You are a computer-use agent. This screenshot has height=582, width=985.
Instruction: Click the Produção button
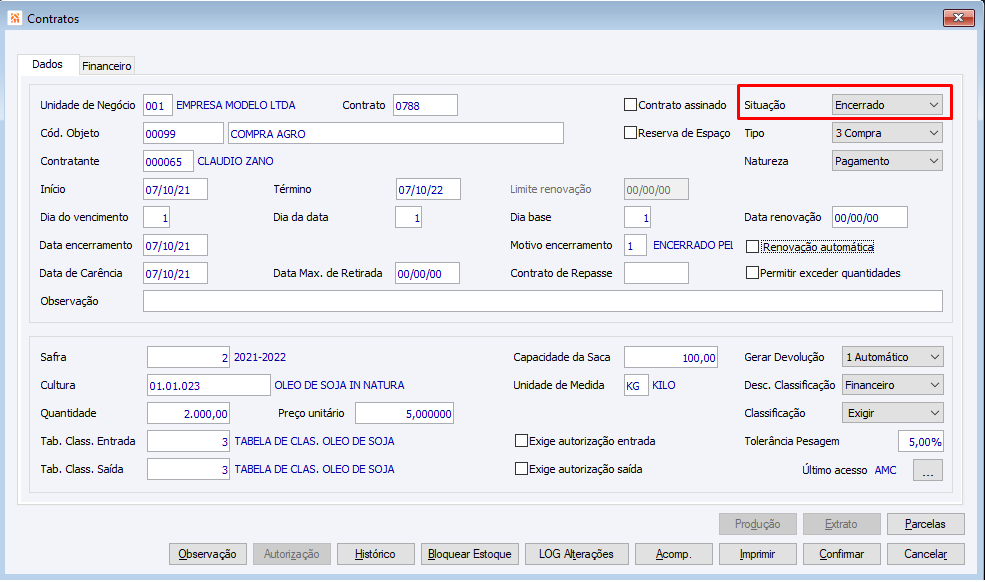click(x=758, y=524)
